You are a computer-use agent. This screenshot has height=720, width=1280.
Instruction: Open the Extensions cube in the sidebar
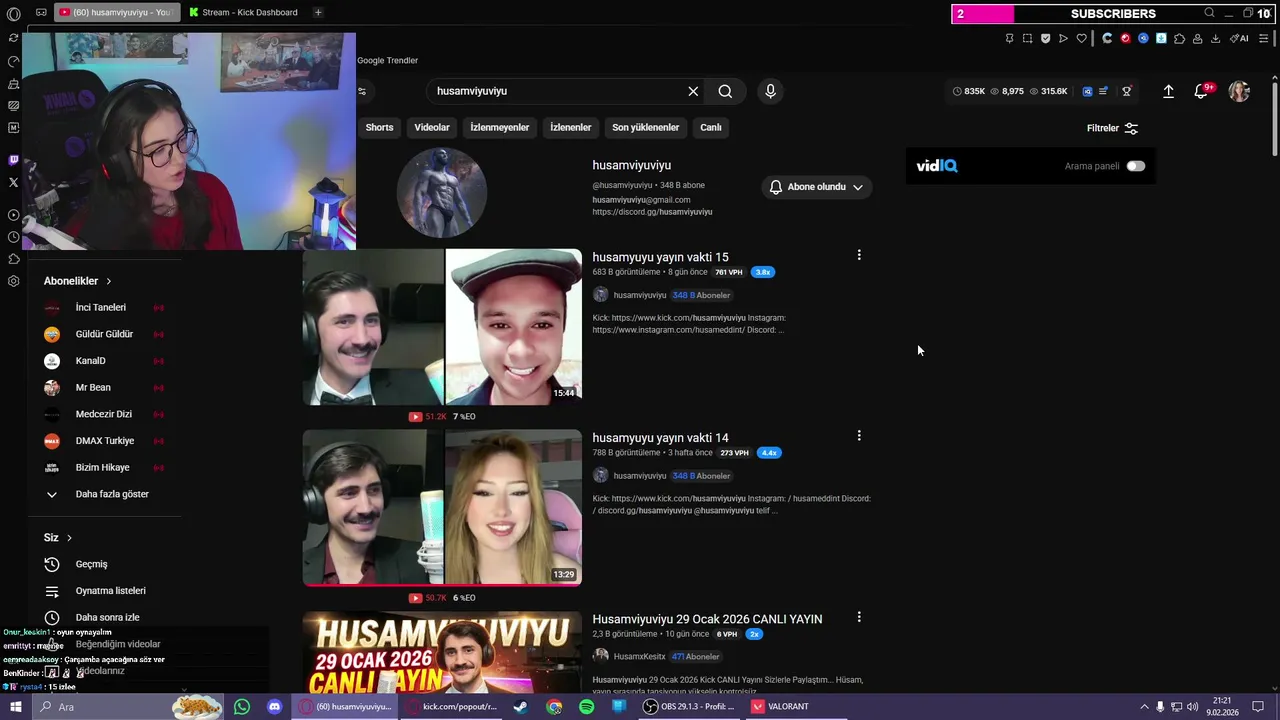click(13, 259)
